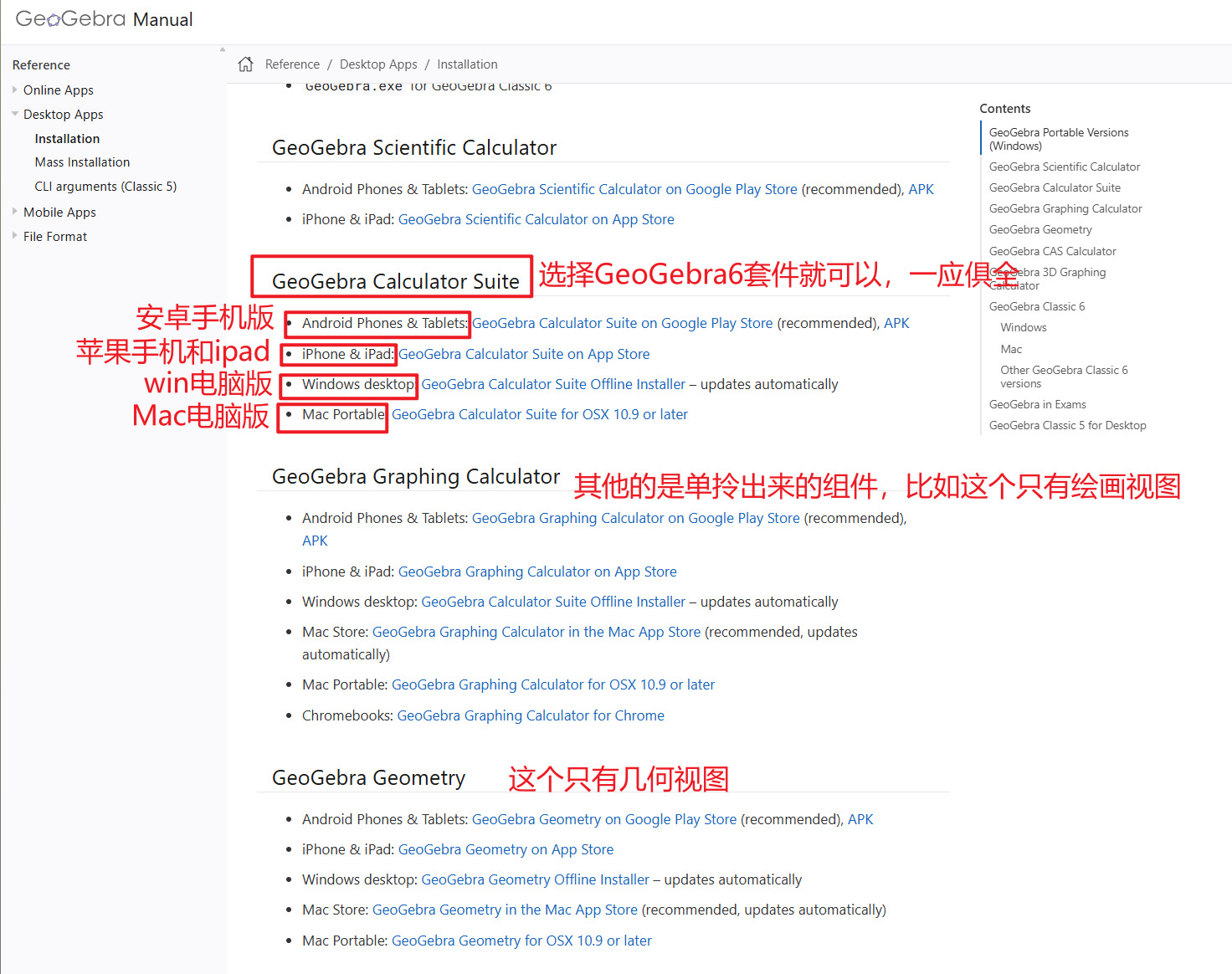
Task: Open GeoGebra Scientific Calculator on App Store
Action: pyautogui.click(x=536, y=218)
